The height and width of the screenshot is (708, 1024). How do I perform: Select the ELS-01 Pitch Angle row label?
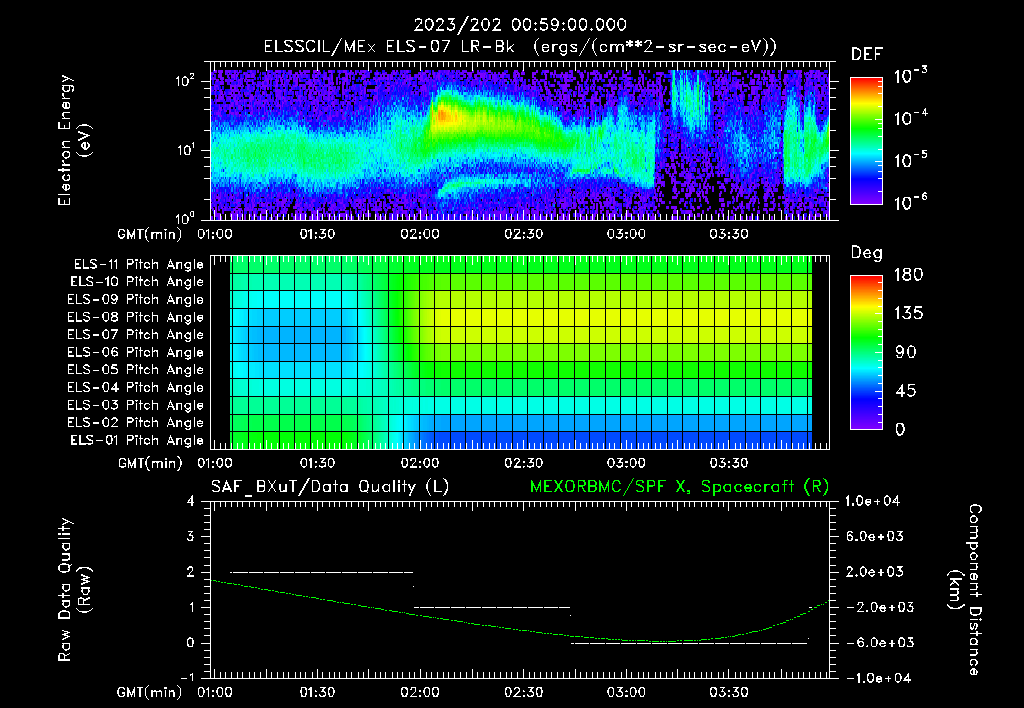[x=137, y=440]
